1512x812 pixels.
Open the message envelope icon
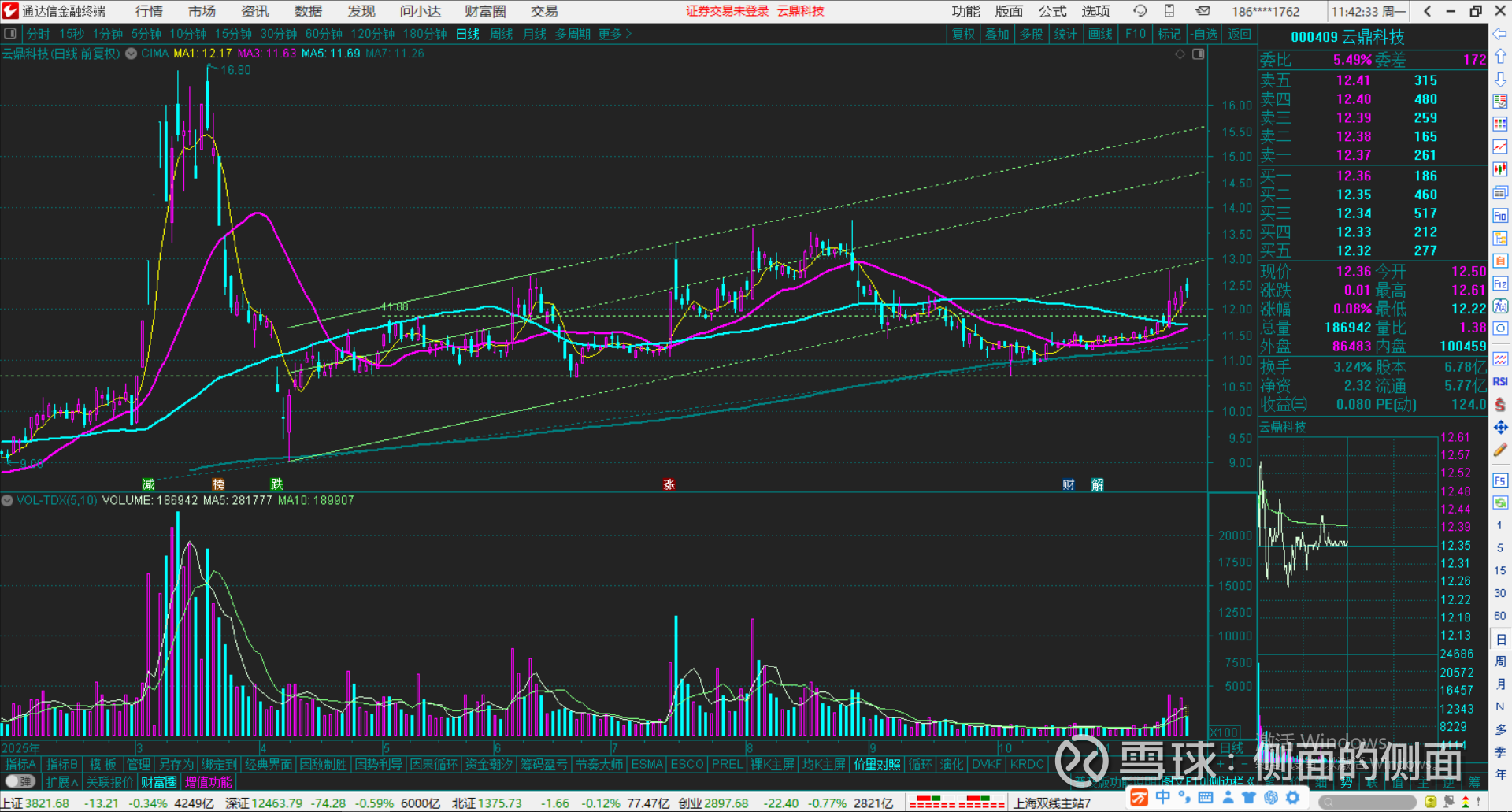coord(1203,11)
